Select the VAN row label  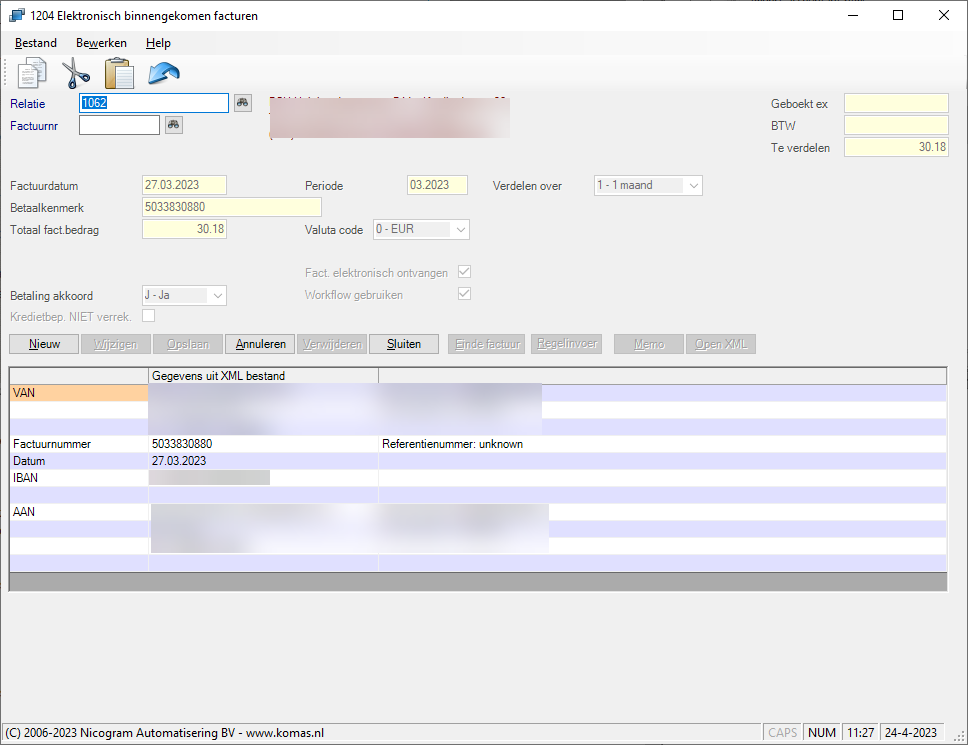coord(79,393)
